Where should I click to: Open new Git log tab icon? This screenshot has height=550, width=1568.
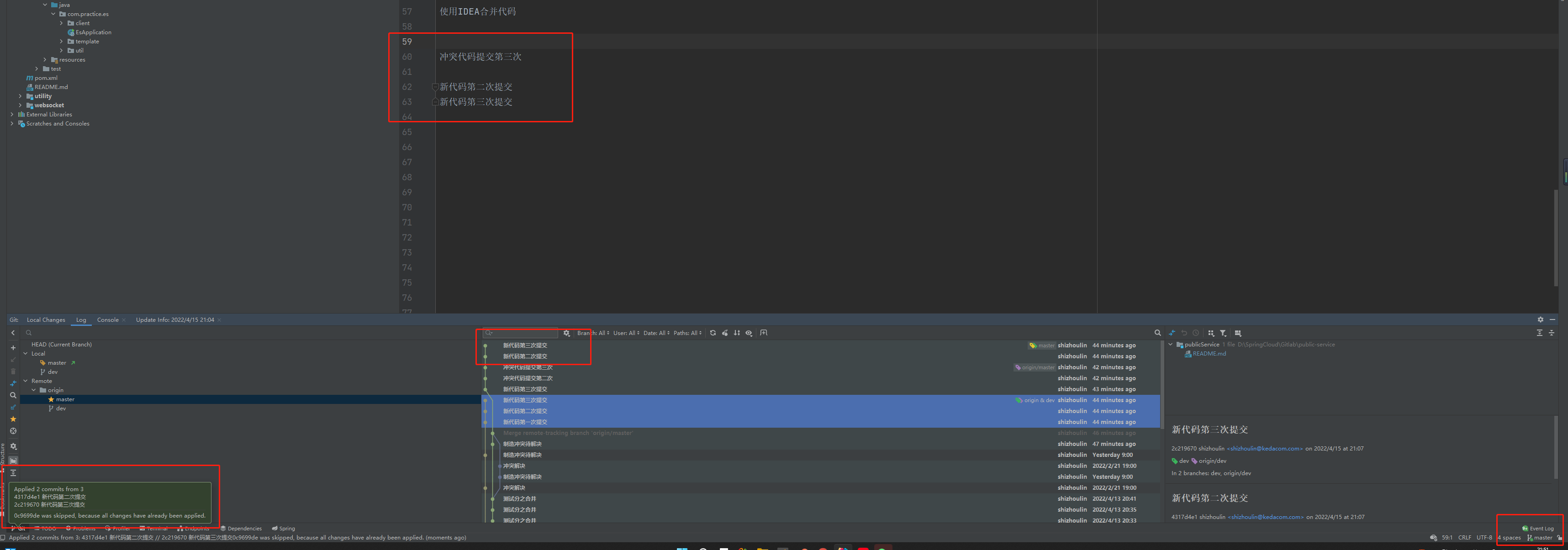763,333
